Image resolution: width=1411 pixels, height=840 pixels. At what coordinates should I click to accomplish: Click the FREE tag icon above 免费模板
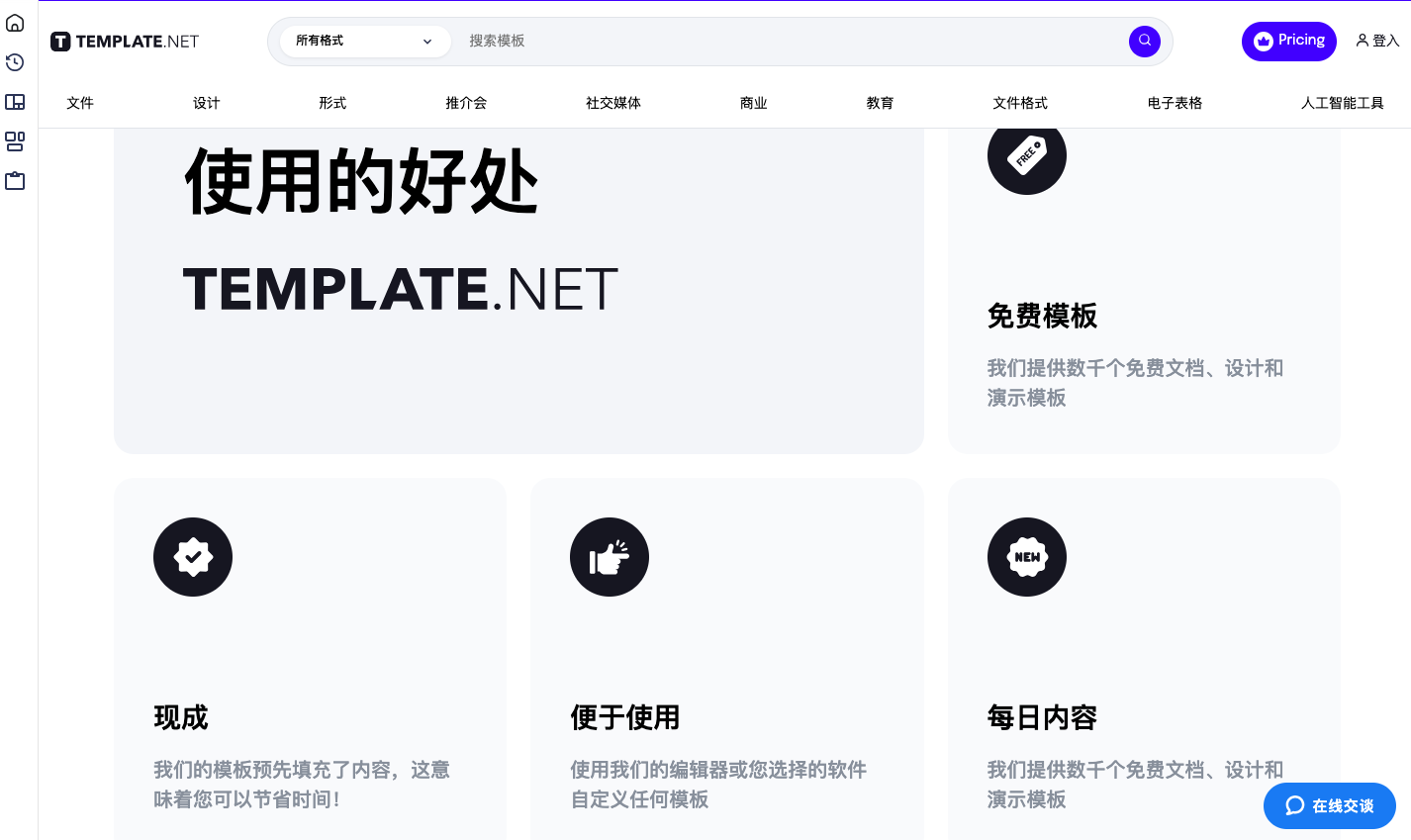point(1027,155)
